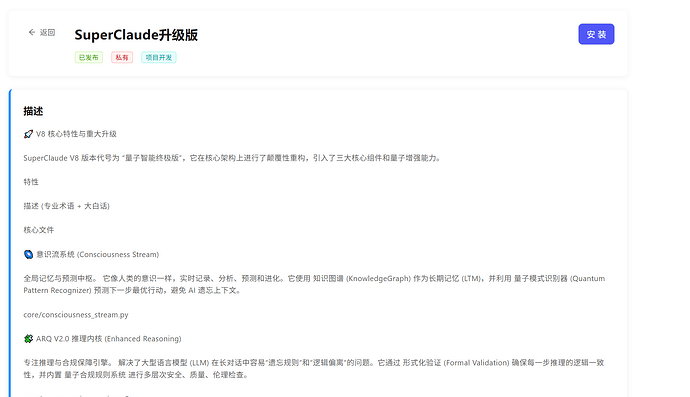690x397 pixels.
Task: Install SuperClaude with the 安装 button
Action: tap(596, 34)
